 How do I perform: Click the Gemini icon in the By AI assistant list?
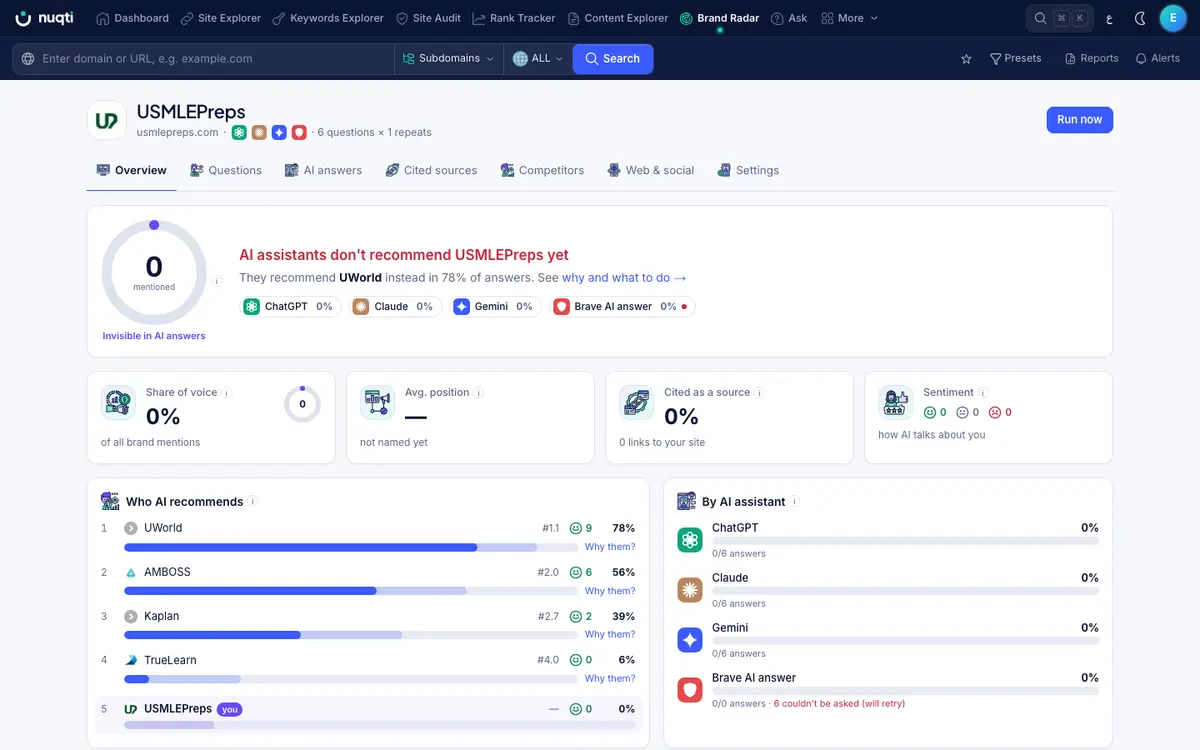[x=690, y=640]
